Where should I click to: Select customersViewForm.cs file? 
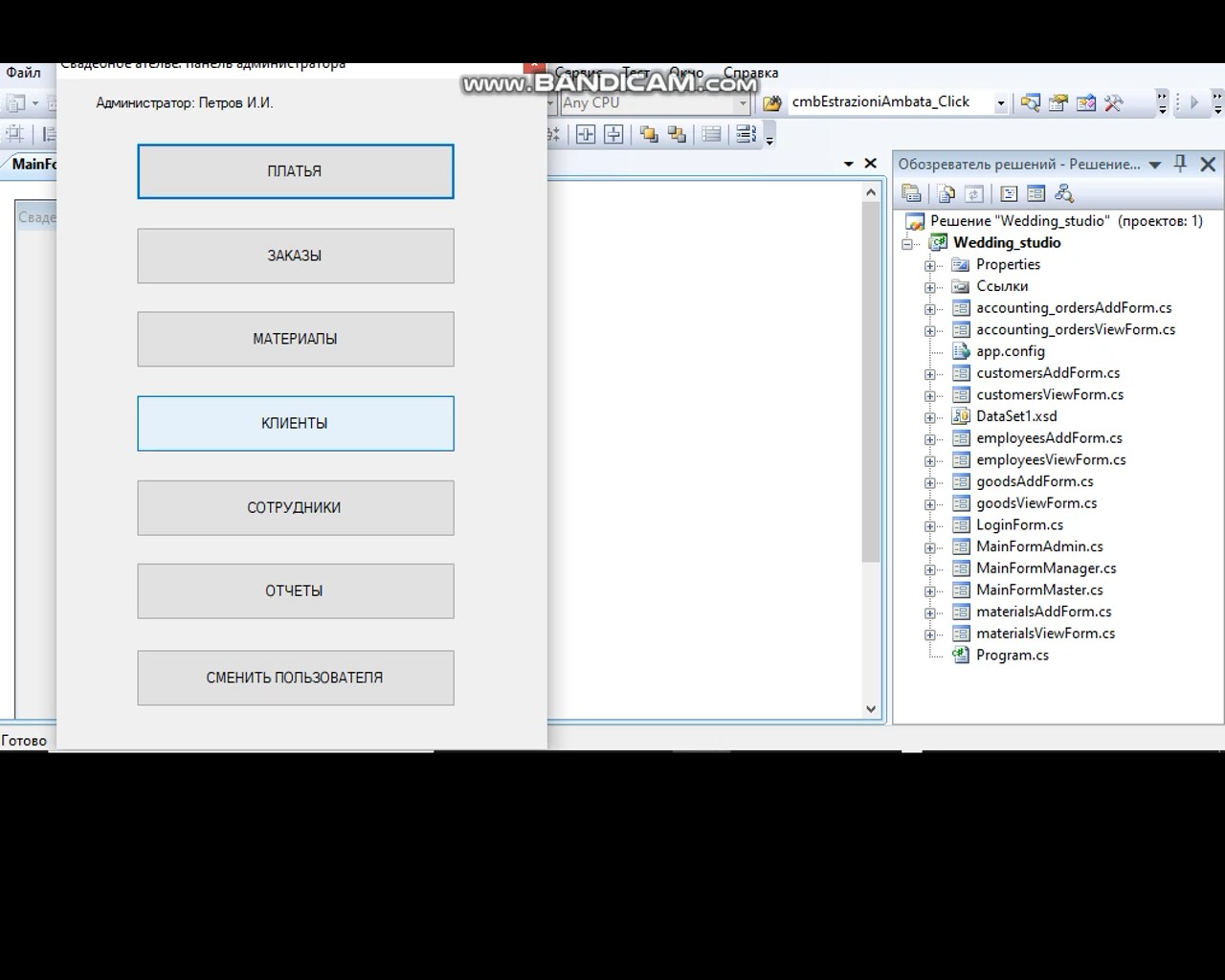[x=1050, y=394]
